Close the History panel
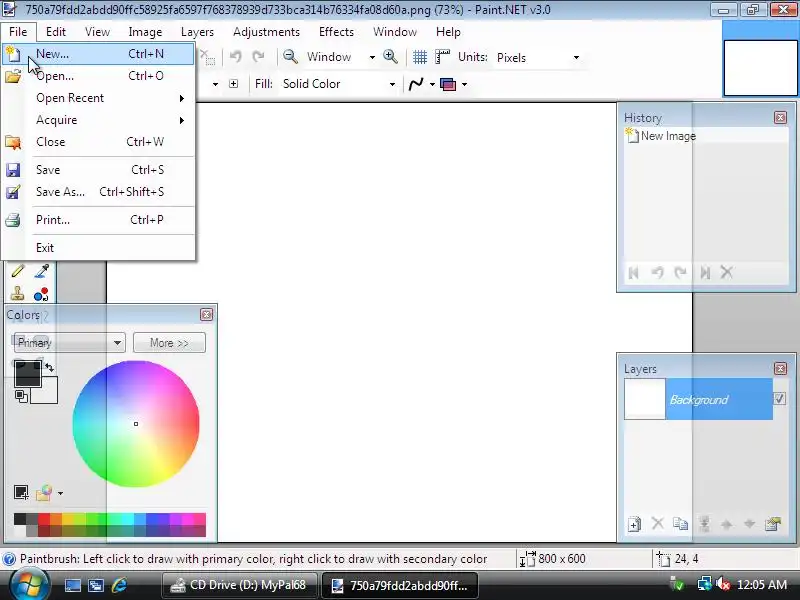800x600 pixels. 781,118
